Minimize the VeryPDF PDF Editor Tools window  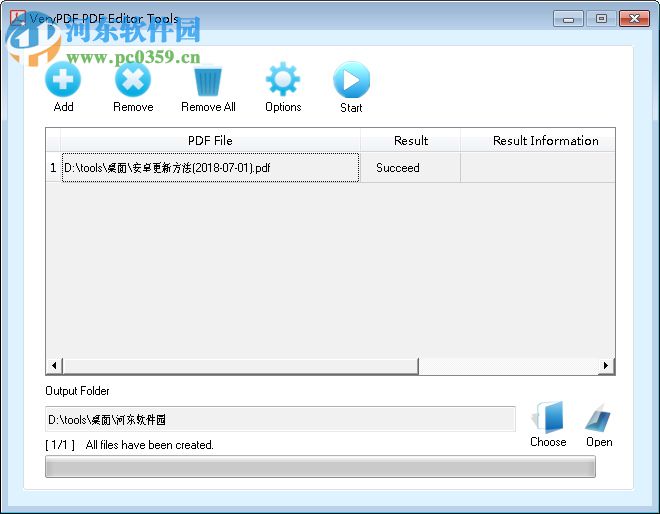point(568,19)
